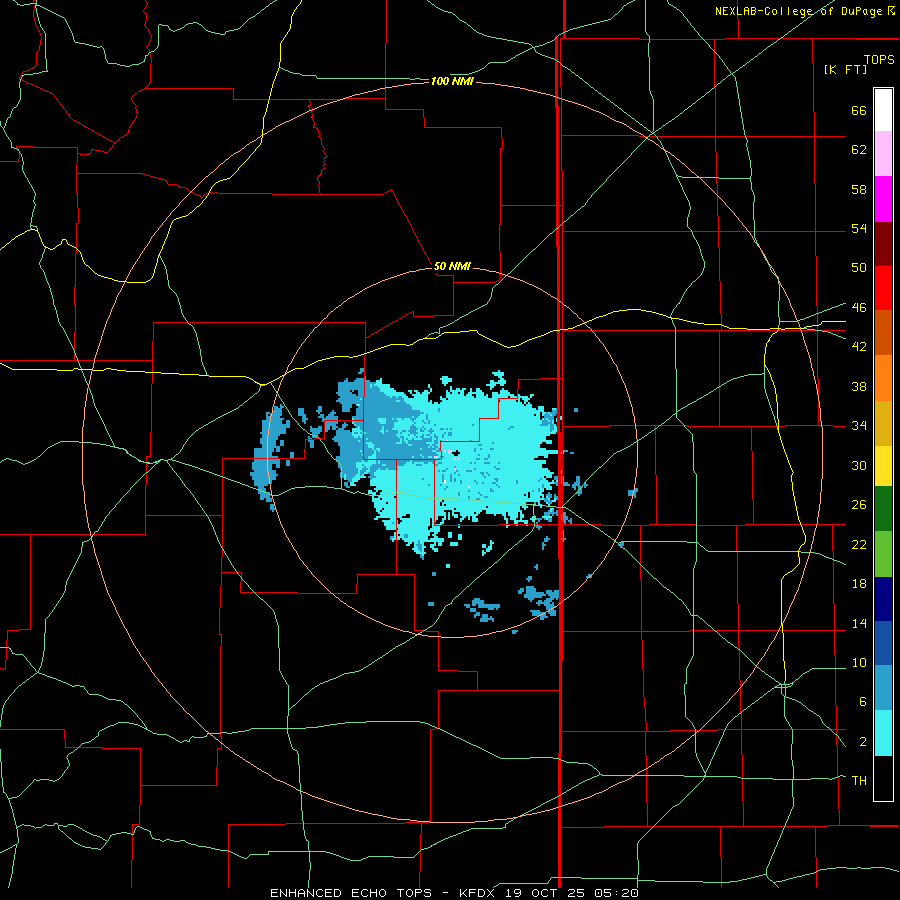Viewport: 900px width, 900px height.
Task: Click the white swatch atop the tops legend
Action: (883, 110)
